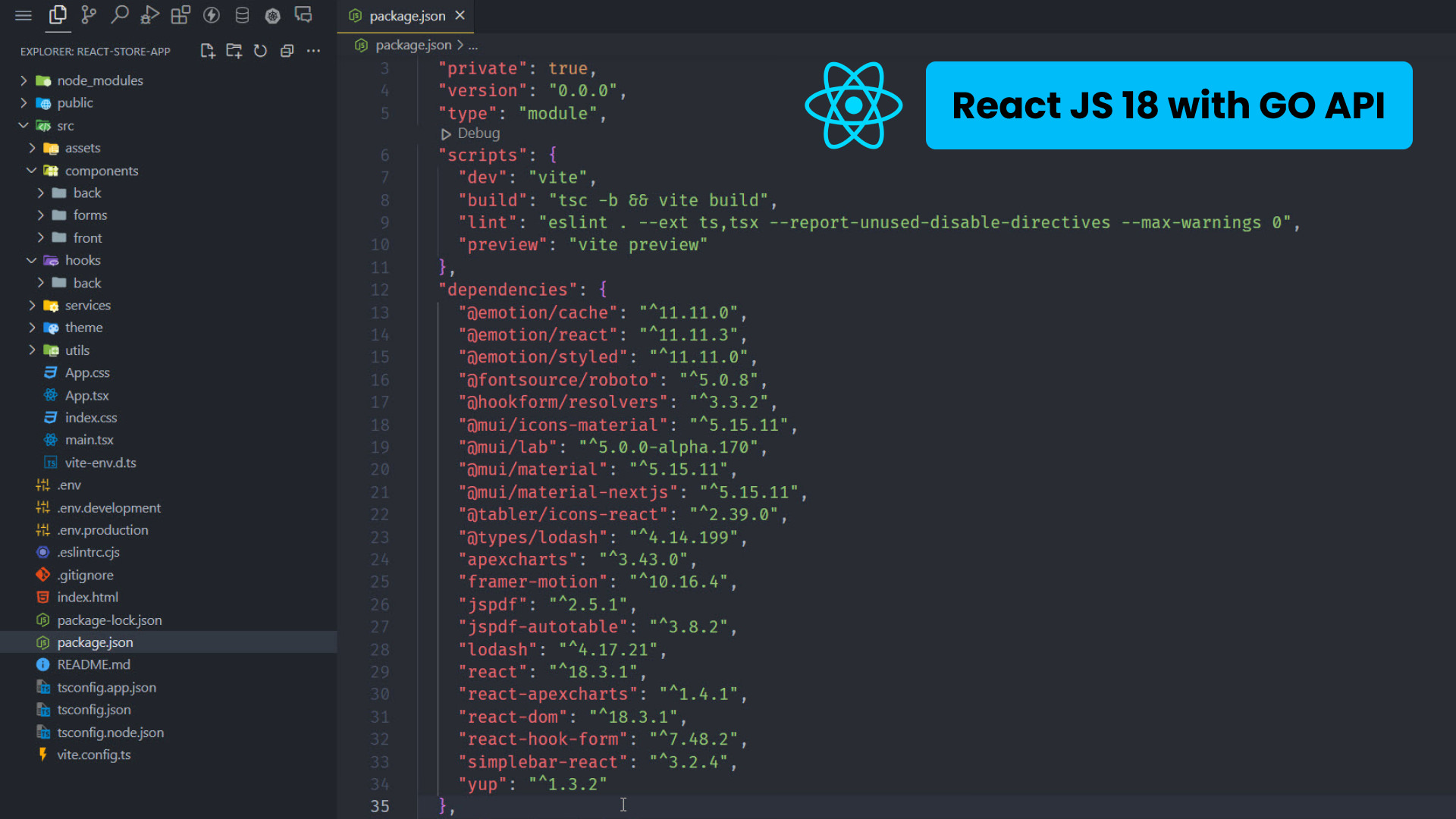Open main.tsx file
Image resolution: width=1456 pixels, height=819 pixels.
89,440
